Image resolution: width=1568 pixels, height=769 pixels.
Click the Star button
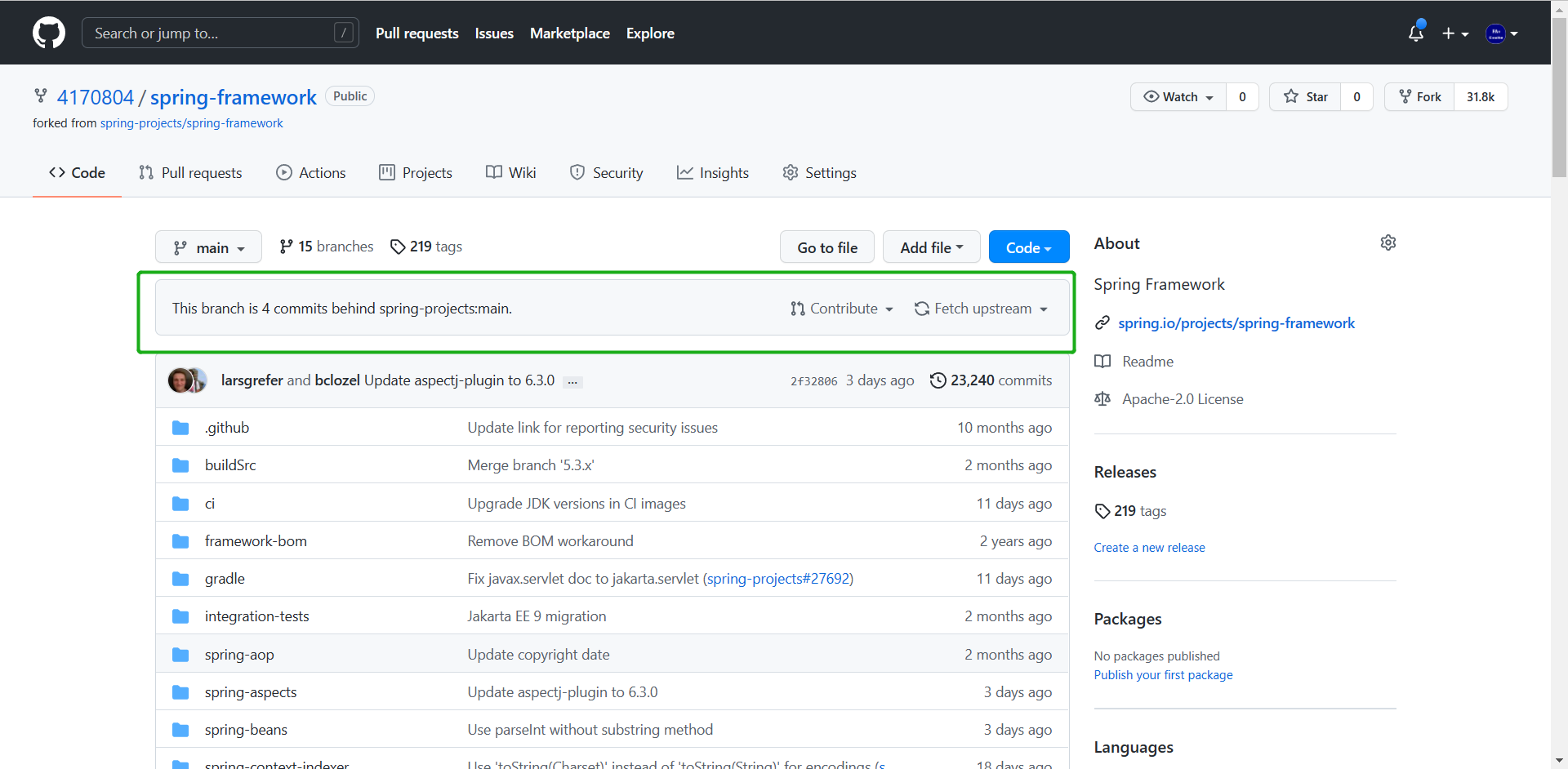(x=1305, y=97)
